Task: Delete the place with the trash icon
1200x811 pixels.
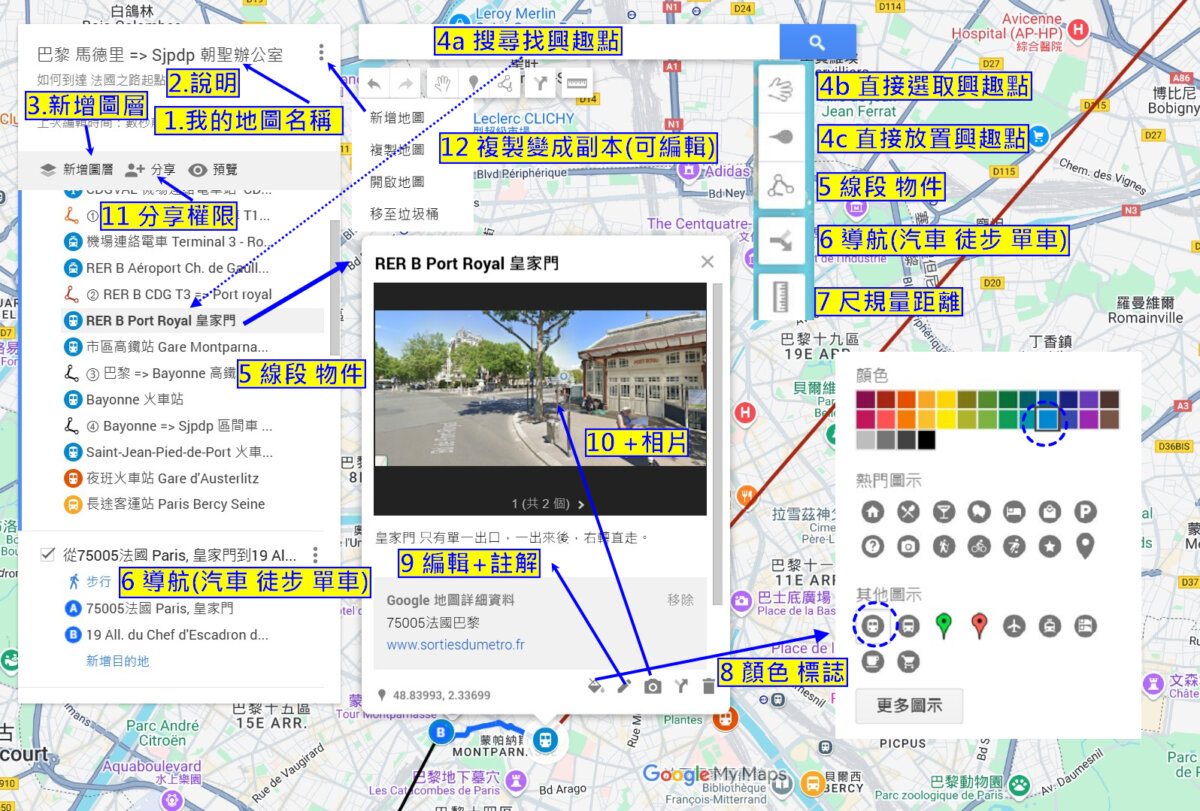Action: point(709,686)
